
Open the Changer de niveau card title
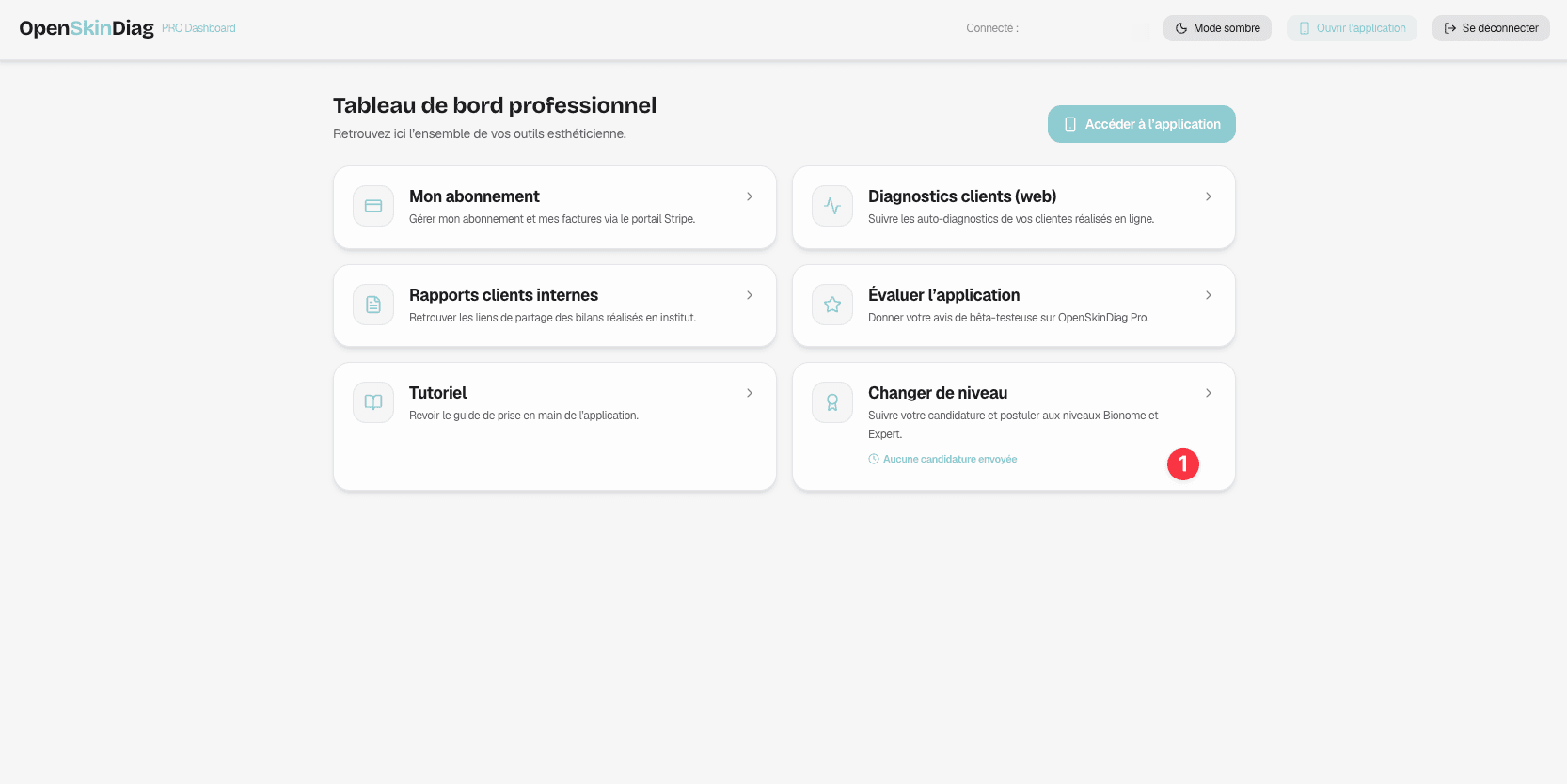(x=938, y=393)
